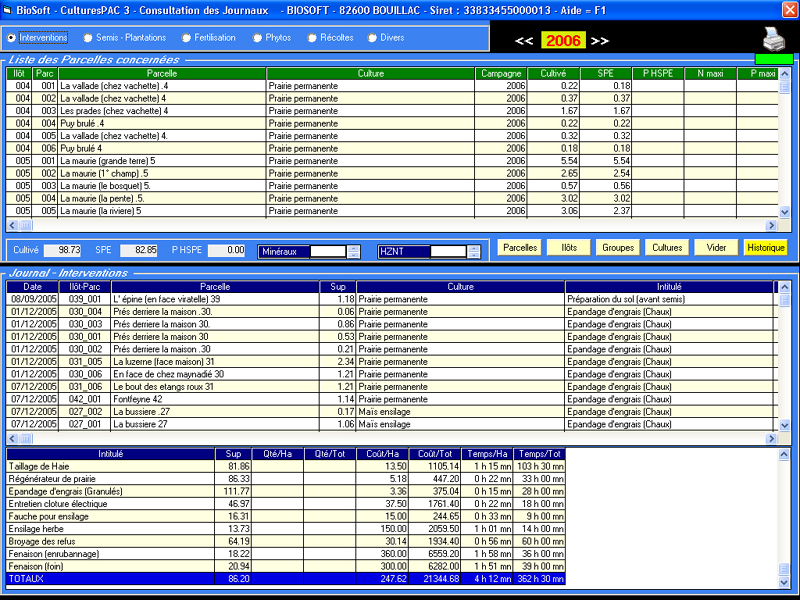Screen dimensions: 800x600
Task: Click the highlighted TOTAUX row label
Action: (x=26, y=579)
